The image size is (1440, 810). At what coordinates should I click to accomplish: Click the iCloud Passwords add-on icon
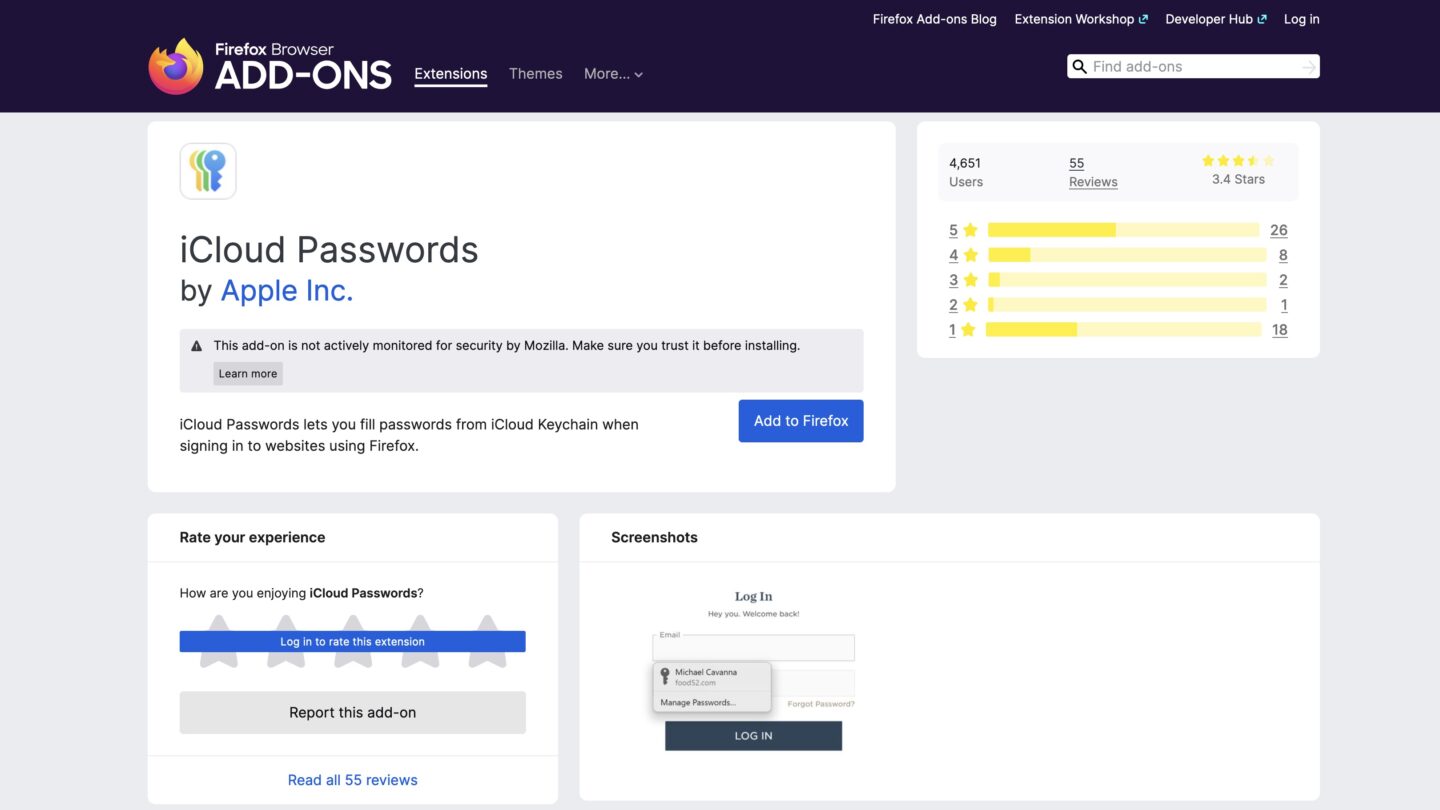pyautogui.click(x=207, y=170)
